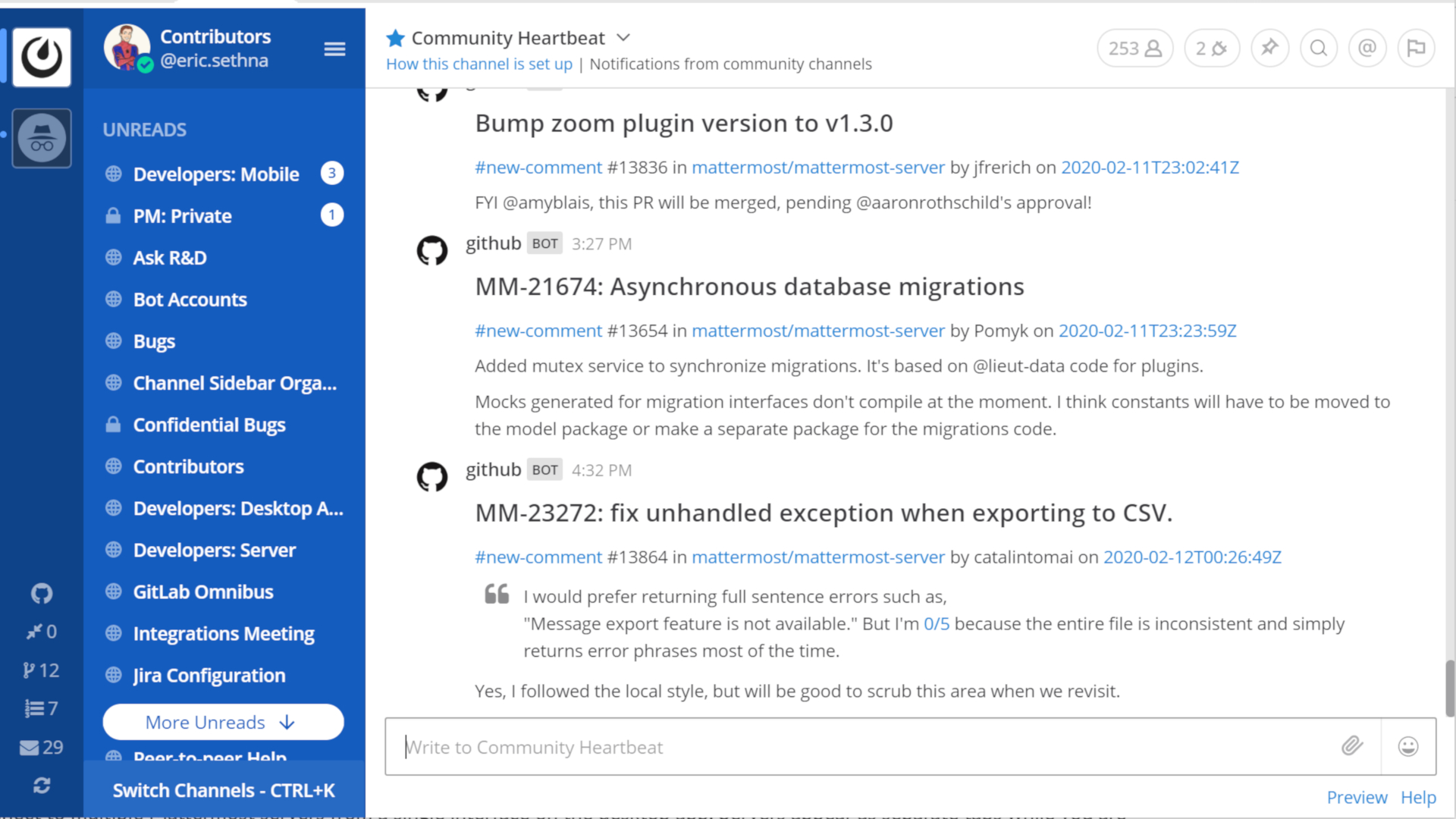Open 'How this channel is set up' link
The image size is (1456, 819).
(479, 64)
